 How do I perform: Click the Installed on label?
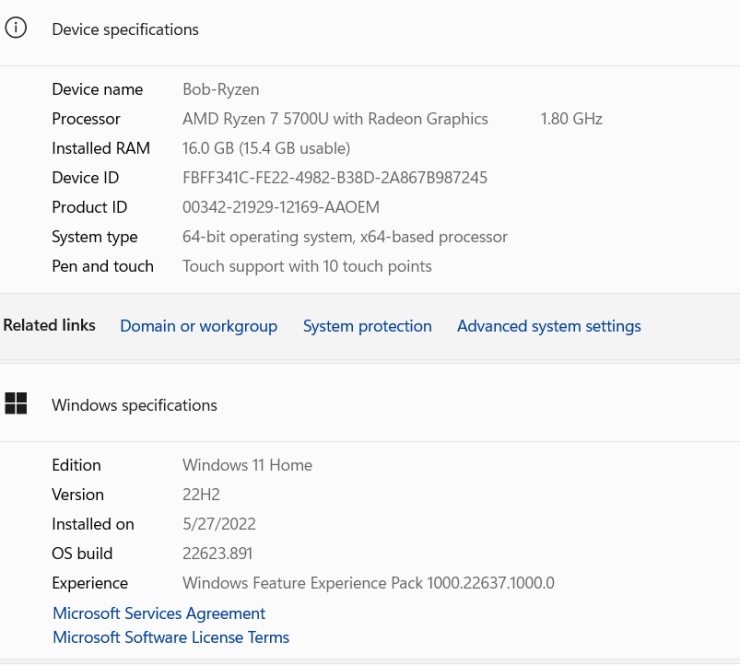[92, 524]
